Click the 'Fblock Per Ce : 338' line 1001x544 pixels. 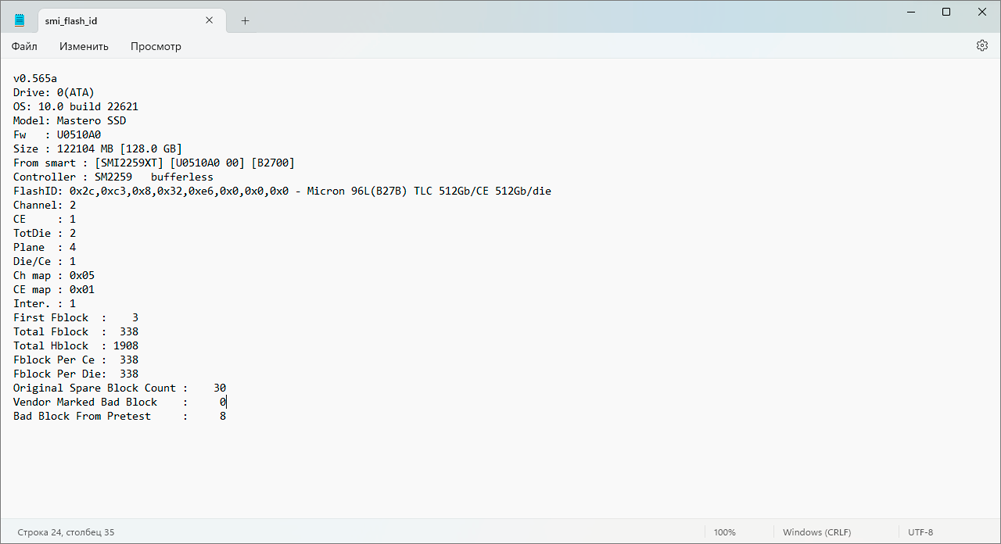click(75, 359)
